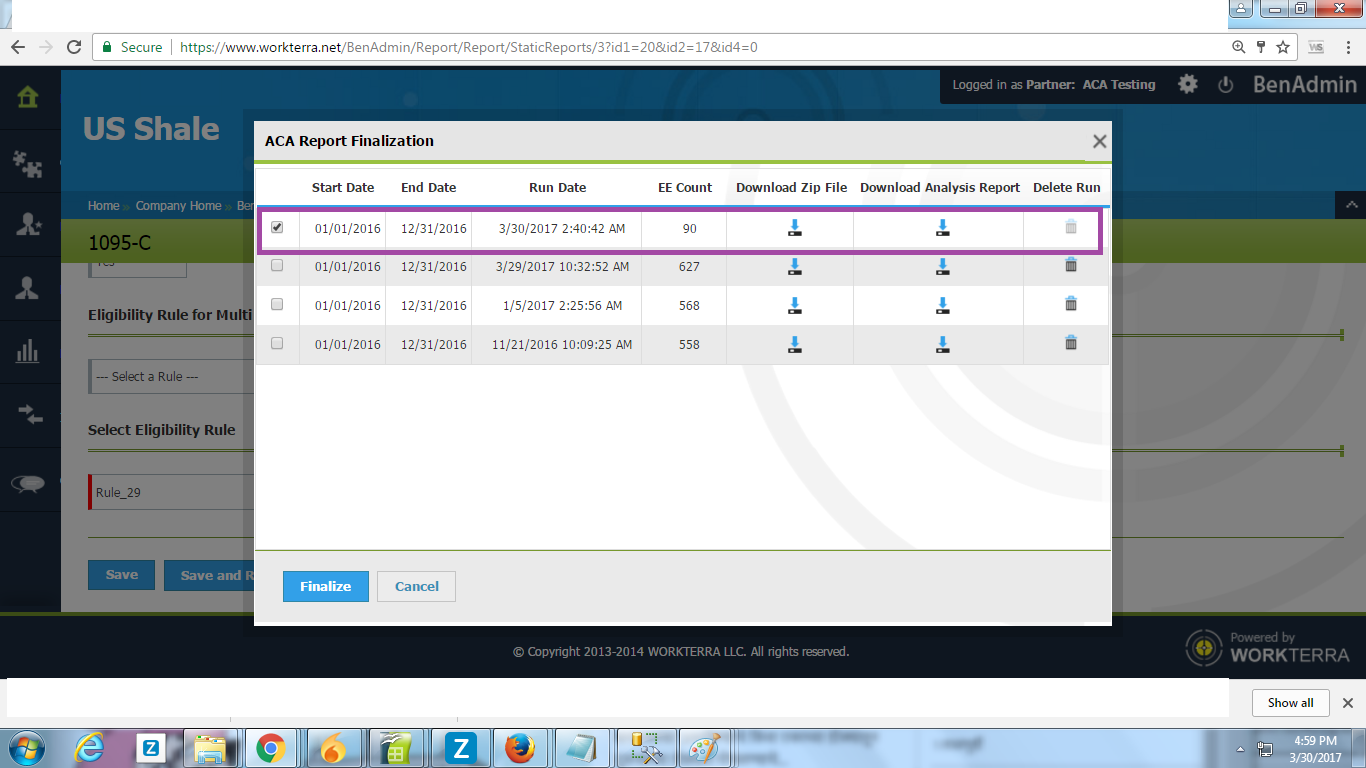This screenshot has width=1366, height=768.
Task: Click the Rule_29 eligibility rule field
Action: pyautogui.click(x=170, y=492)
